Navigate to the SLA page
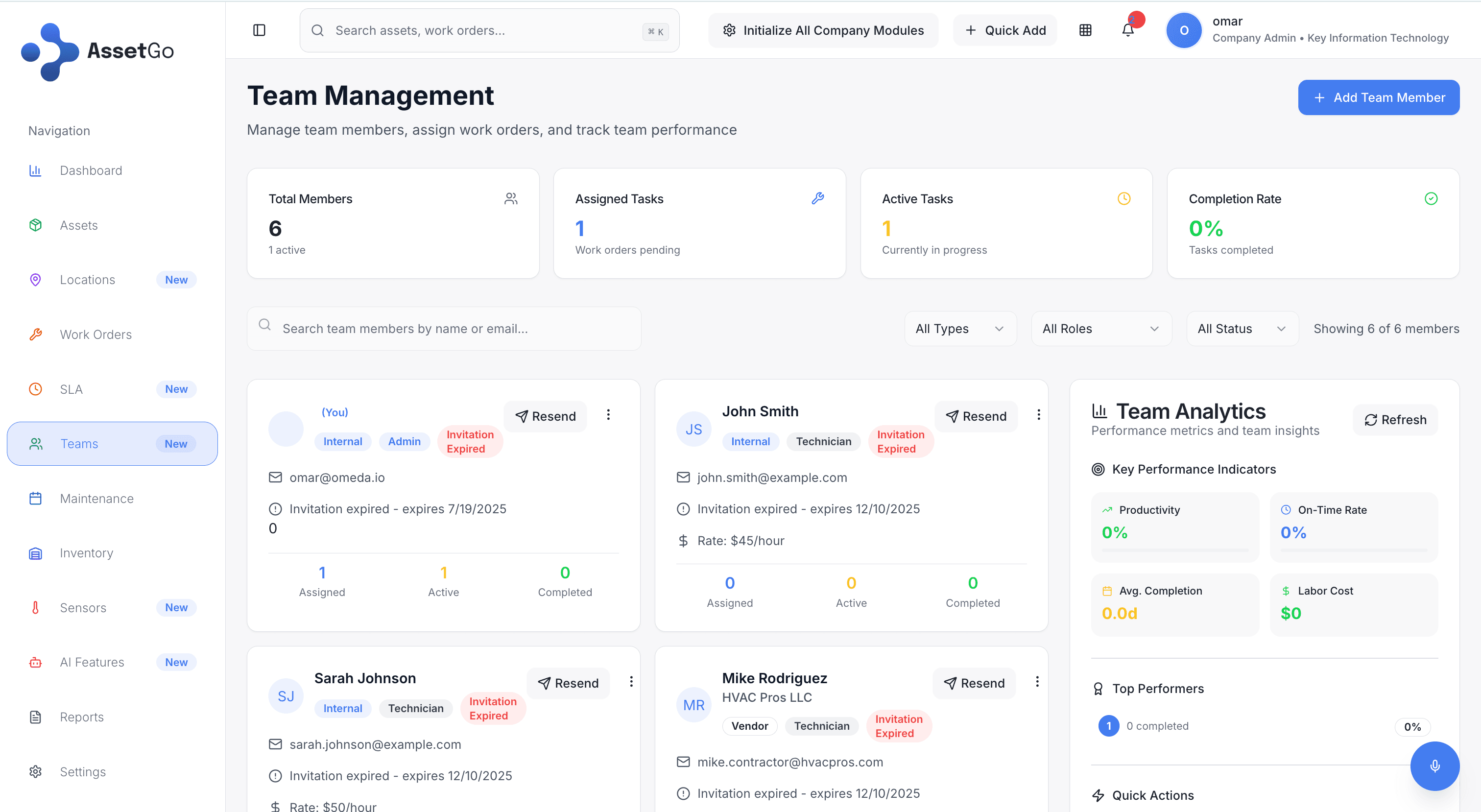This screenshot has width=1481, height=812. (x=112, y=389)
